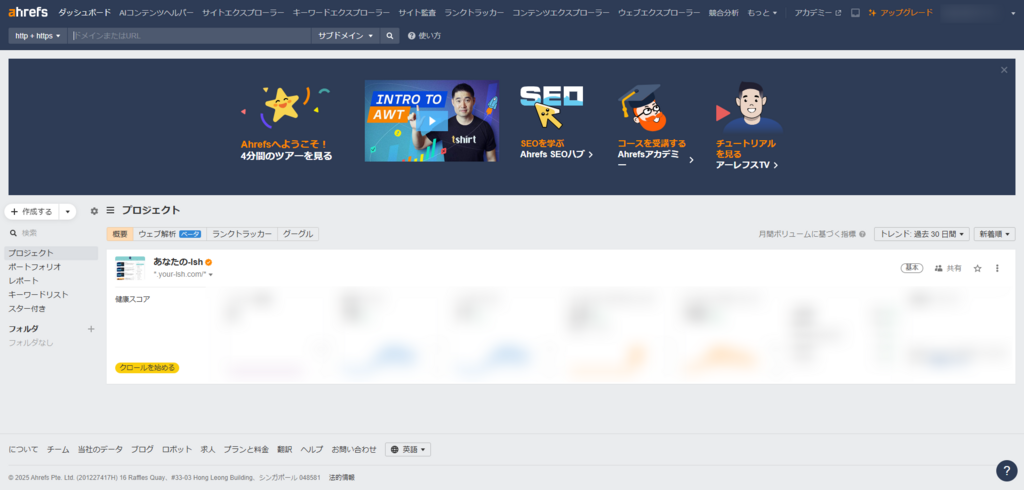Open the dropdown arrow next to 作成する
Screen dimensions: 1024x490
click(x=67, y=212)
